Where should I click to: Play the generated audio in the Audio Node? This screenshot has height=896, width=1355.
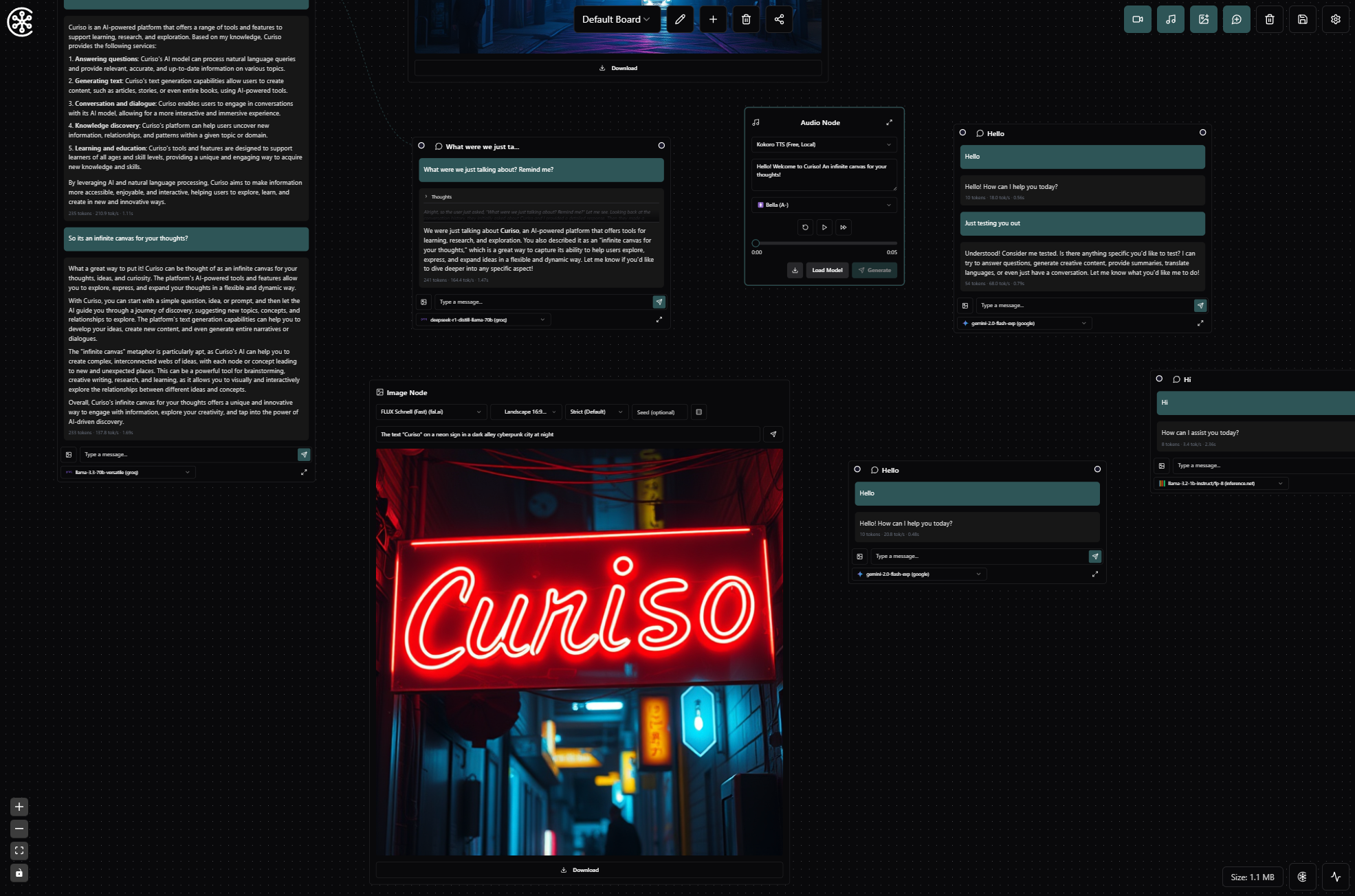click(824, 227)
